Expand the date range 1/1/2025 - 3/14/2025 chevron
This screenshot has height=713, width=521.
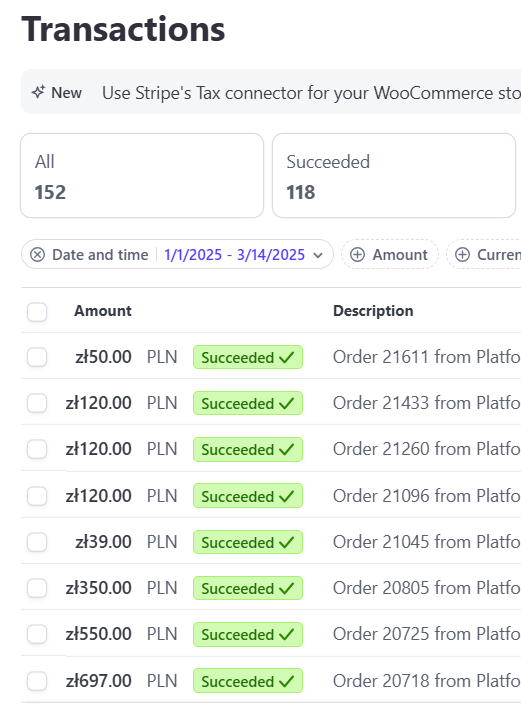318,255
